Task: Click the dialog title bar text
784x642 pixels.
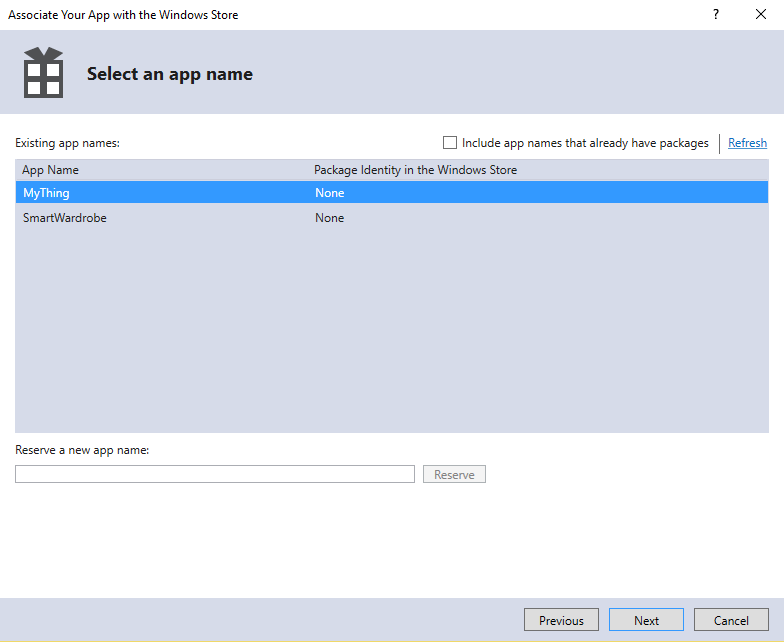Action: (123, 15)
